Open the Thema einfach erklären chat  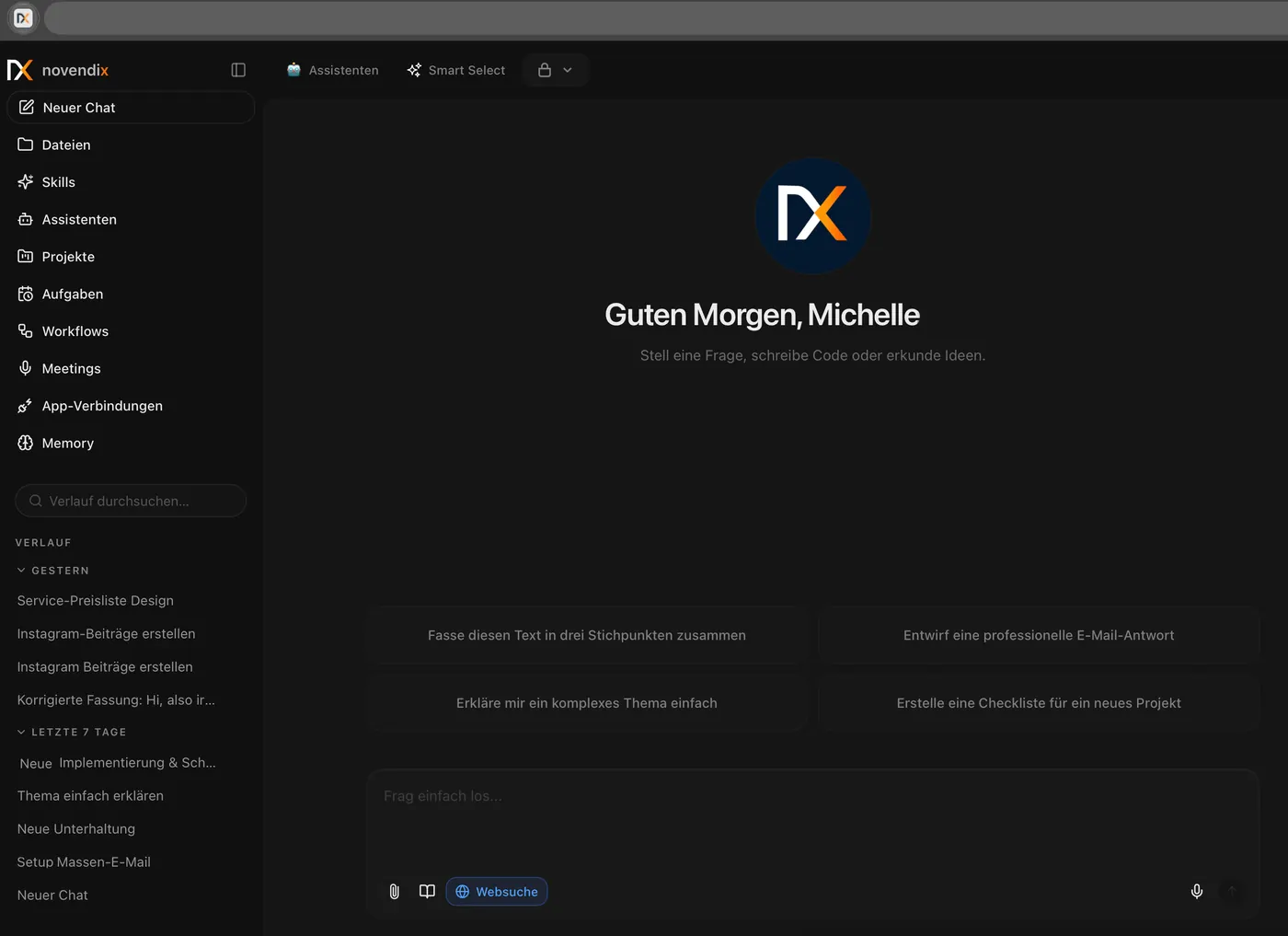click(x=90, y=795)
